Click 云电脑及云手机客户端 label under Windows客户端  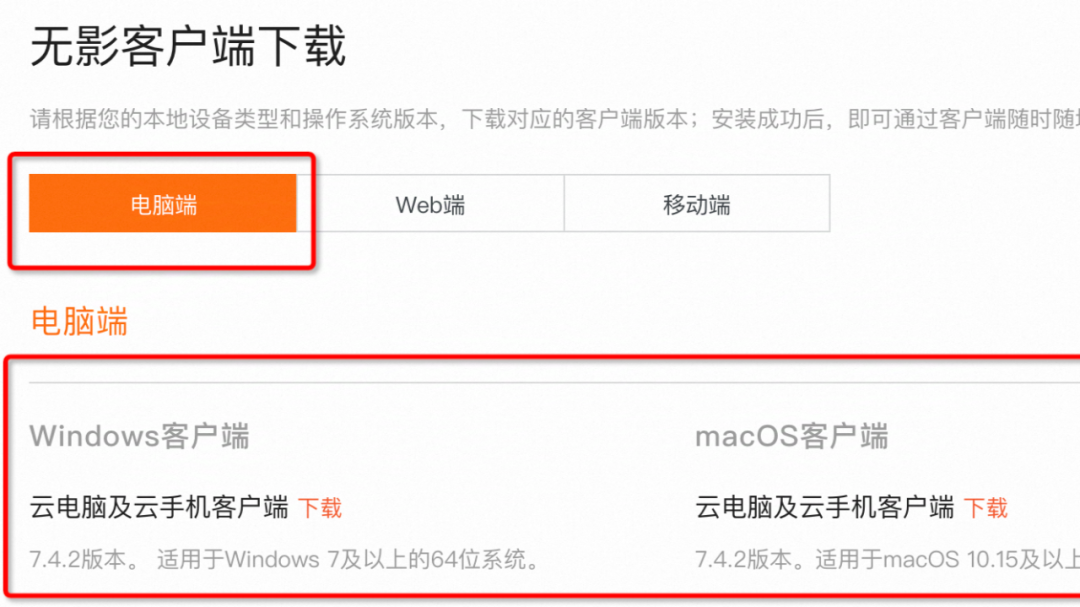pos(159,508)
